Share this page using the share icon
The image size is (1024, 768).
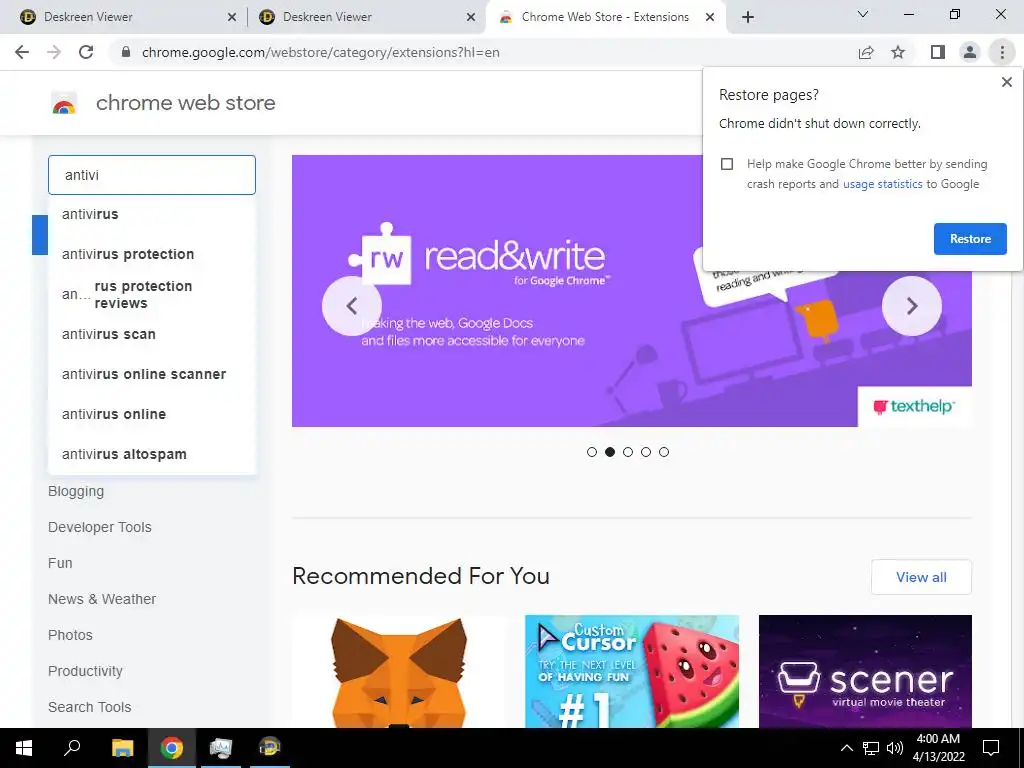tap(866, 52)
